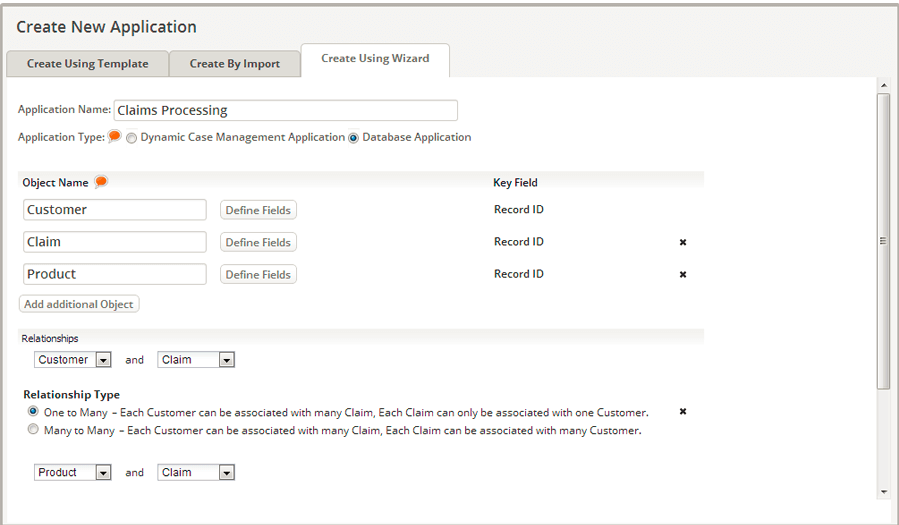
Task: Click Define Fields for Product object
Action: click(258, 274)
